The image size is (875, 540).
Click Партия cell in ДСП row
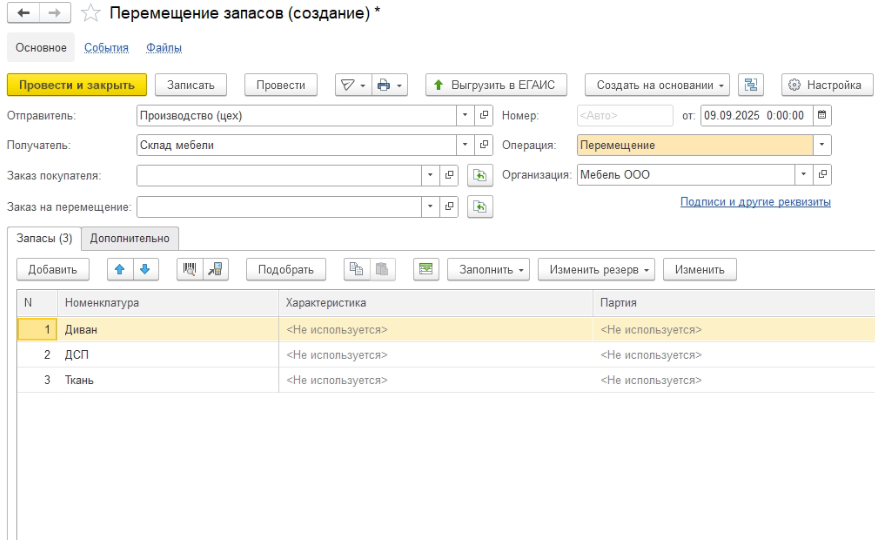(x=734, y=355)
